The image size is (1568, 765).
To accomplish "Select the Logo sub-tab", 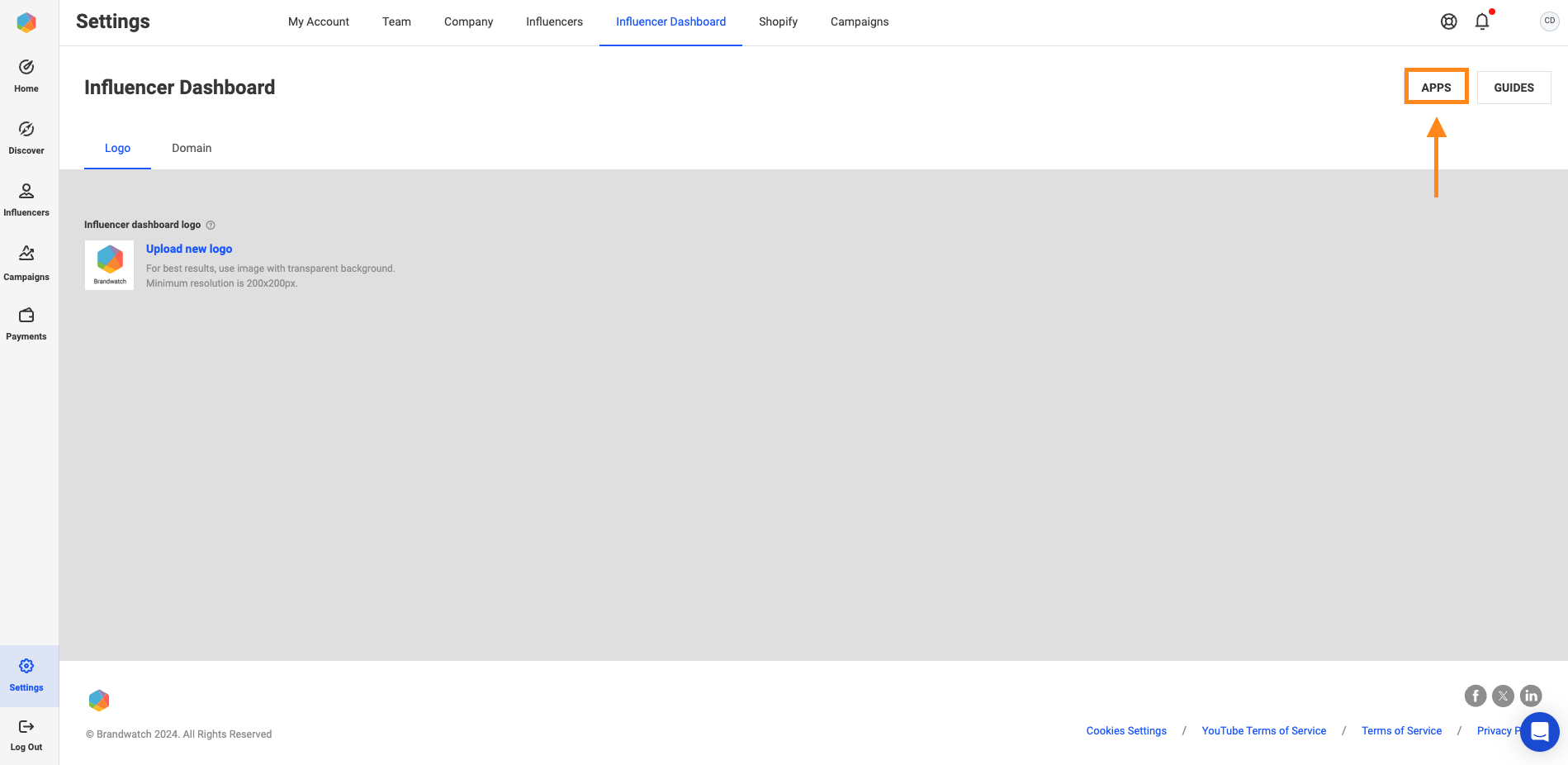I will (117, 148).
